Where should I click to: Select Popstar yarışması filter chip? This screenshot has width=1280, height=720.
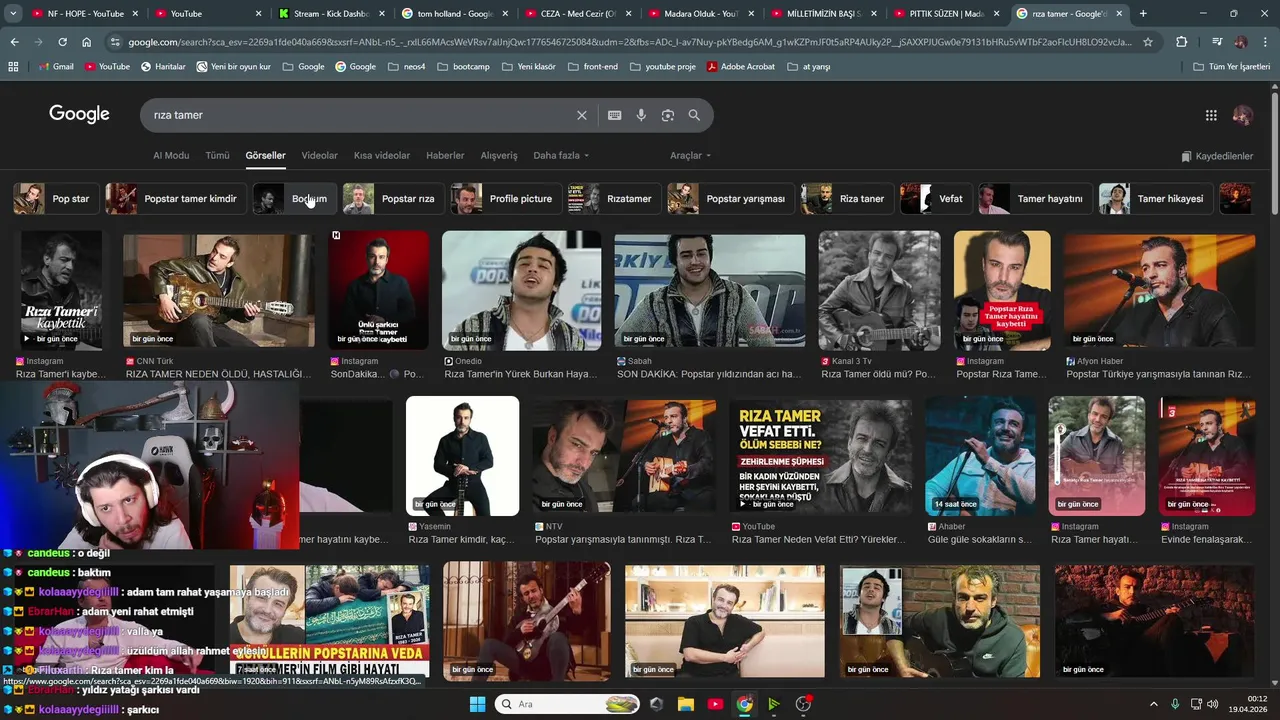[730, 199]
